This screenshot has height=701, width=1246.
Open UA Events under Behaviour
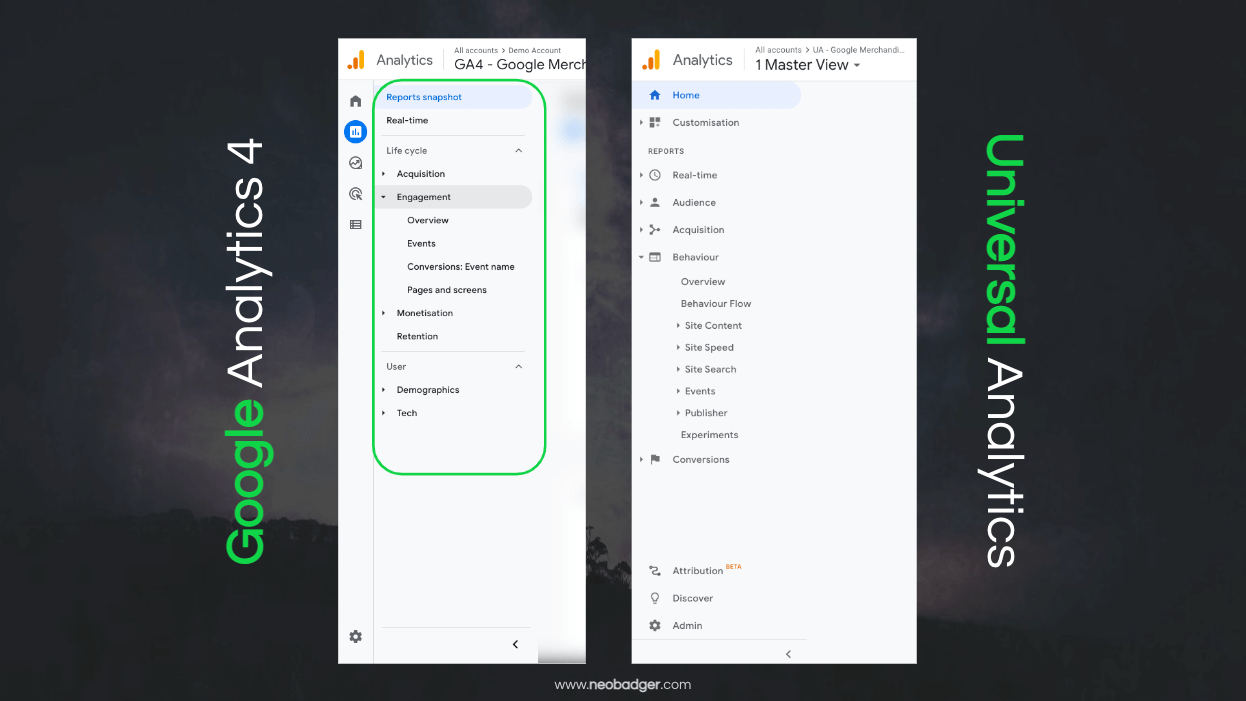point(700,391)
